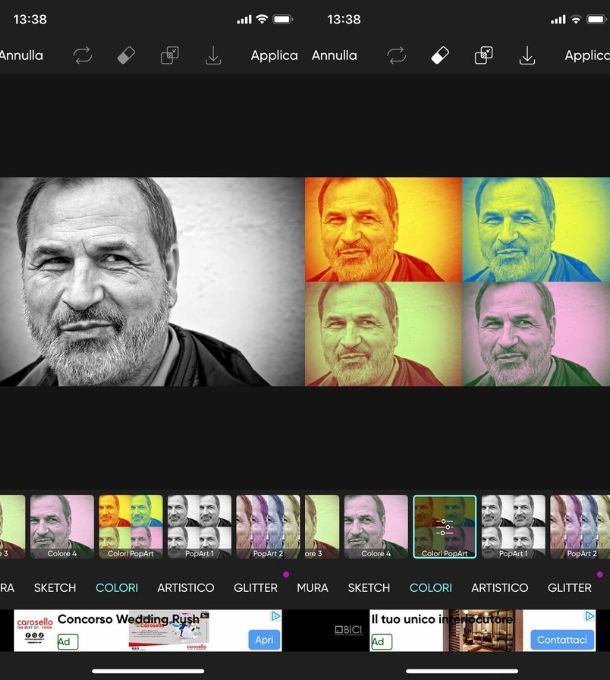Choose PopArt 1 filter in right screen
The height and width of the screenshot is (680, 610).
click(x=513, y=526)
